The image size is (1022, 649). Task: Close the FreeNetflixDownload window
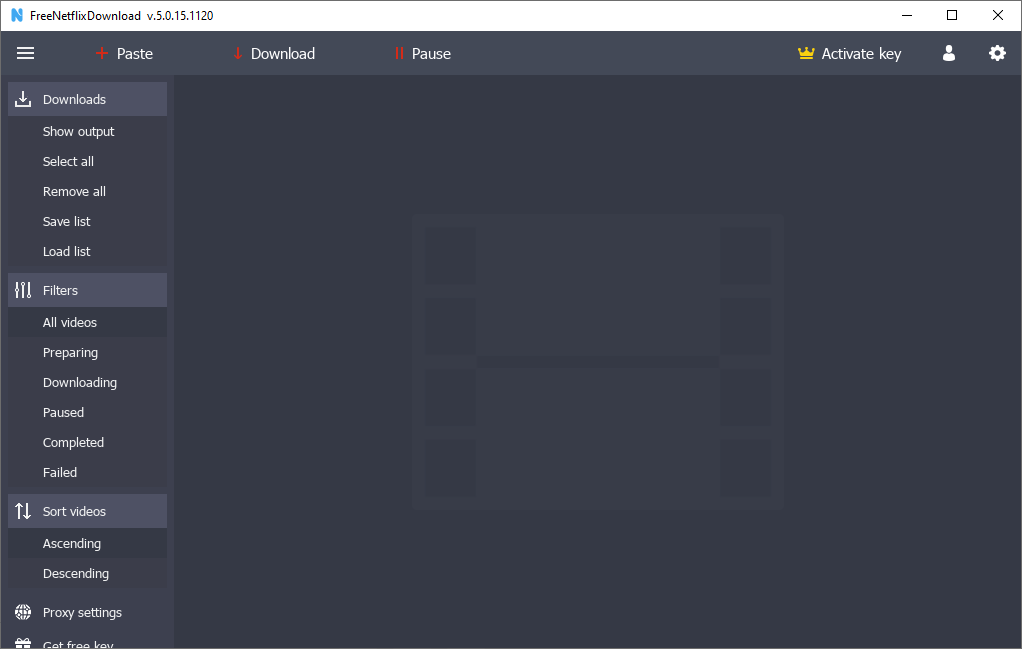(997, 15)
